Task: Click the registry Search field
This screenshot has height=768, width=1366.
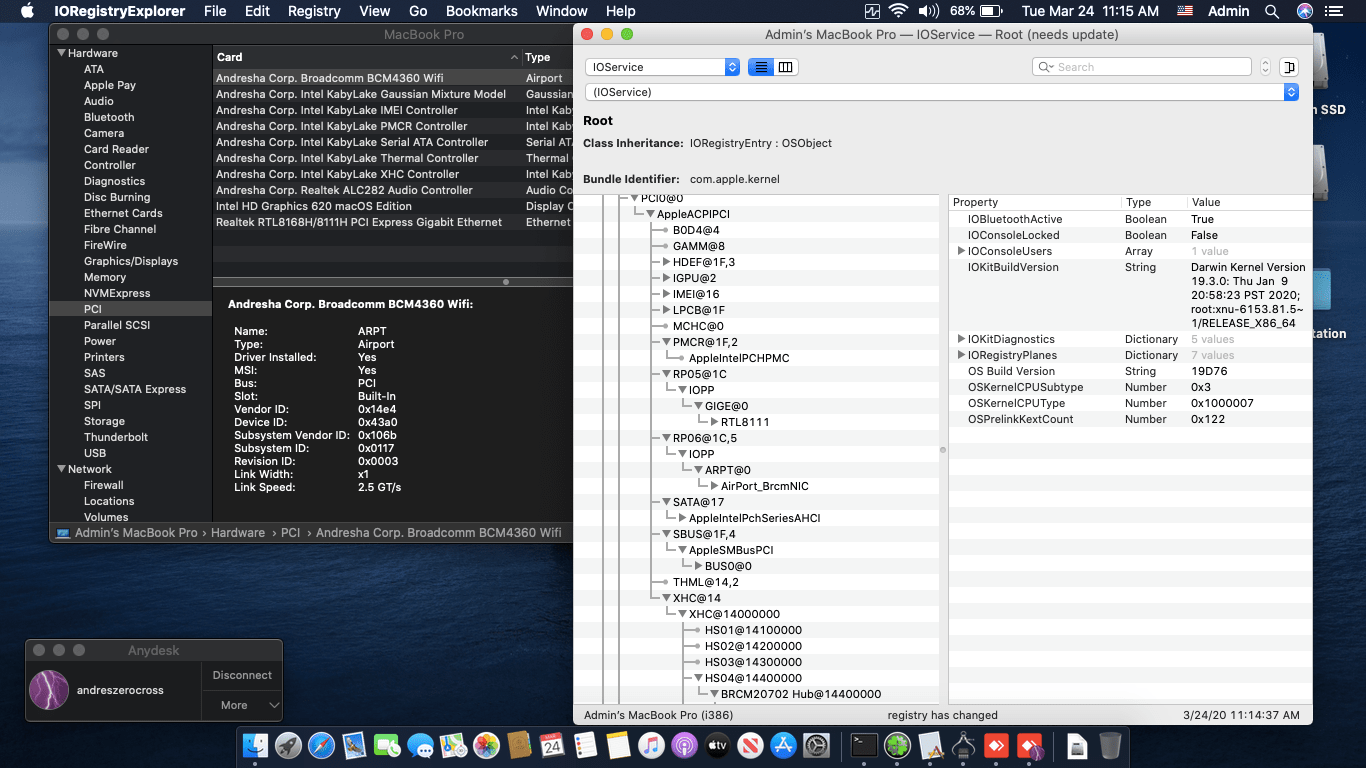Action: 1141,67
